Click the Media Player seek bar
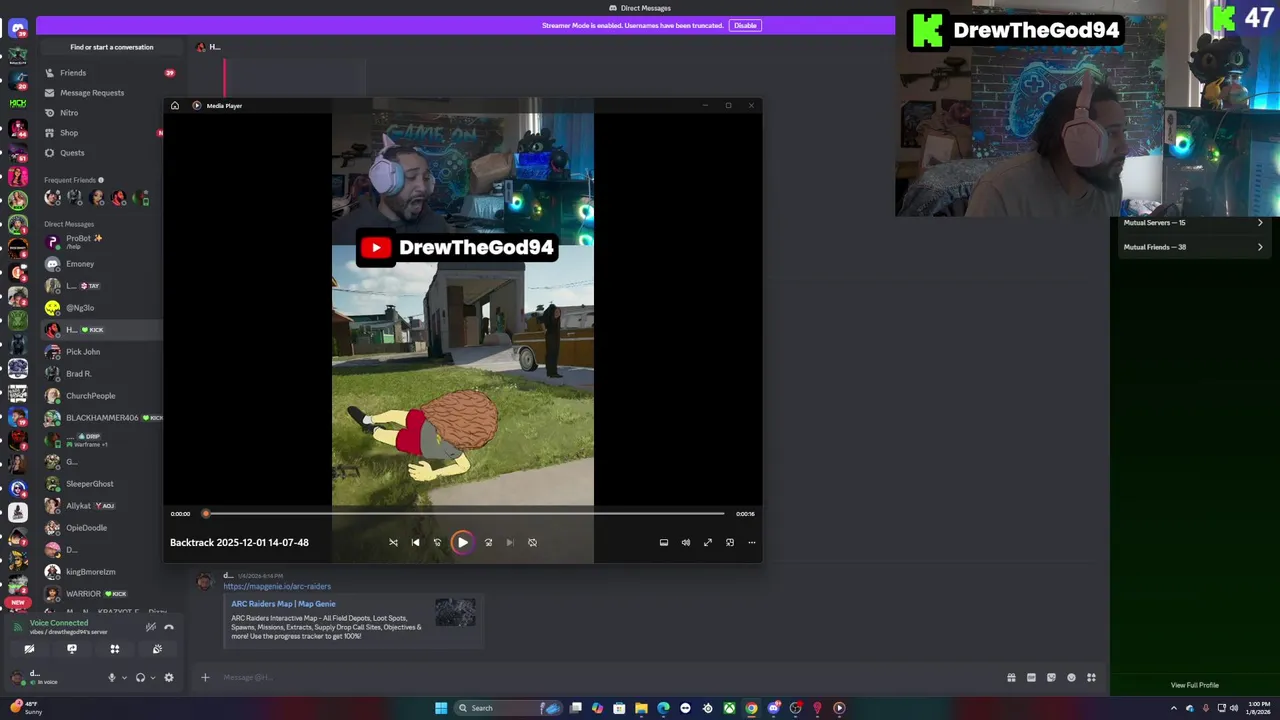The height and width of the screenshot is (720, 1280). click(x=463, y=514)
